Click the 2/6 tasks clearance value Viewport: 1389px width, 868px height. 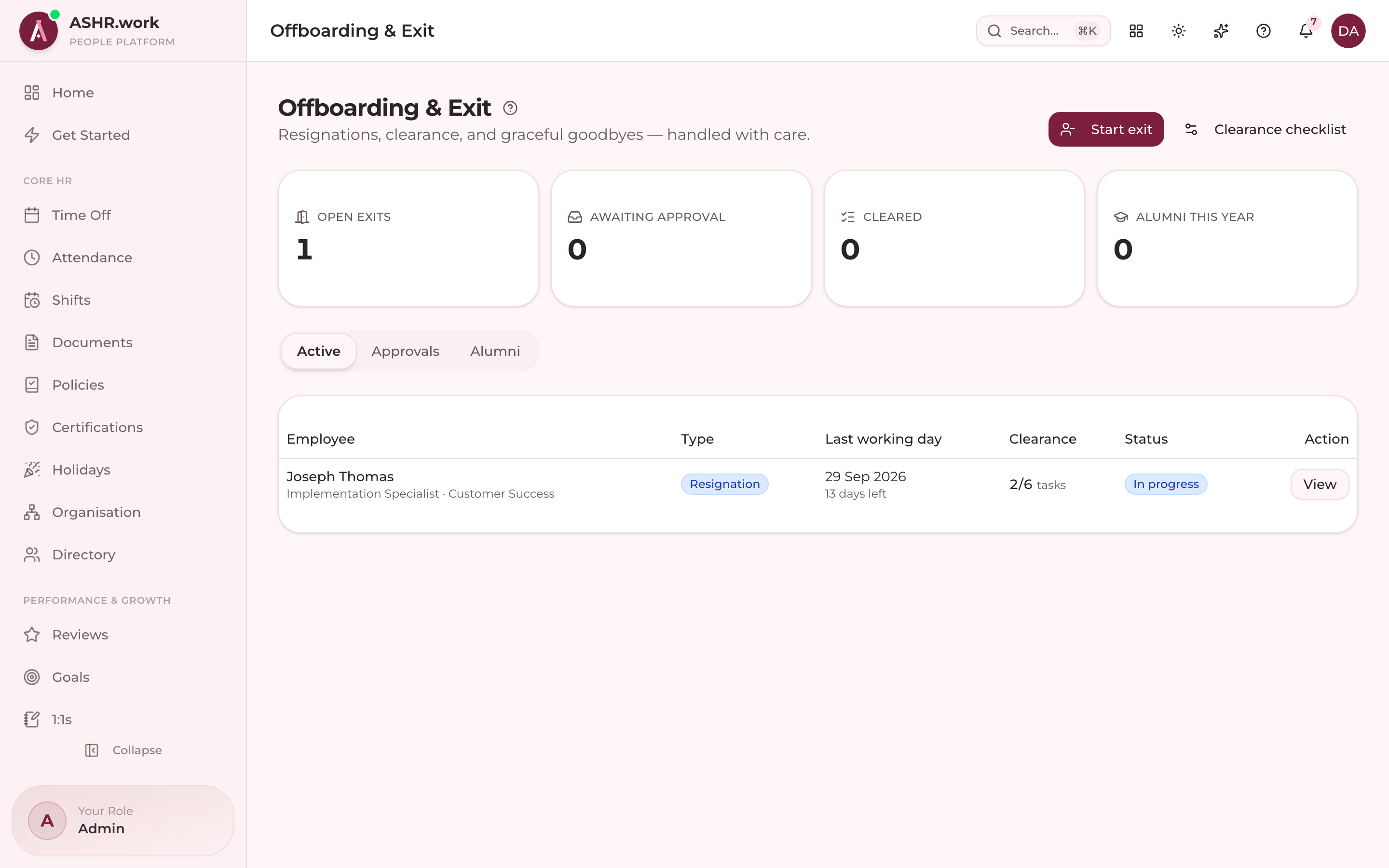[1038, 485]
